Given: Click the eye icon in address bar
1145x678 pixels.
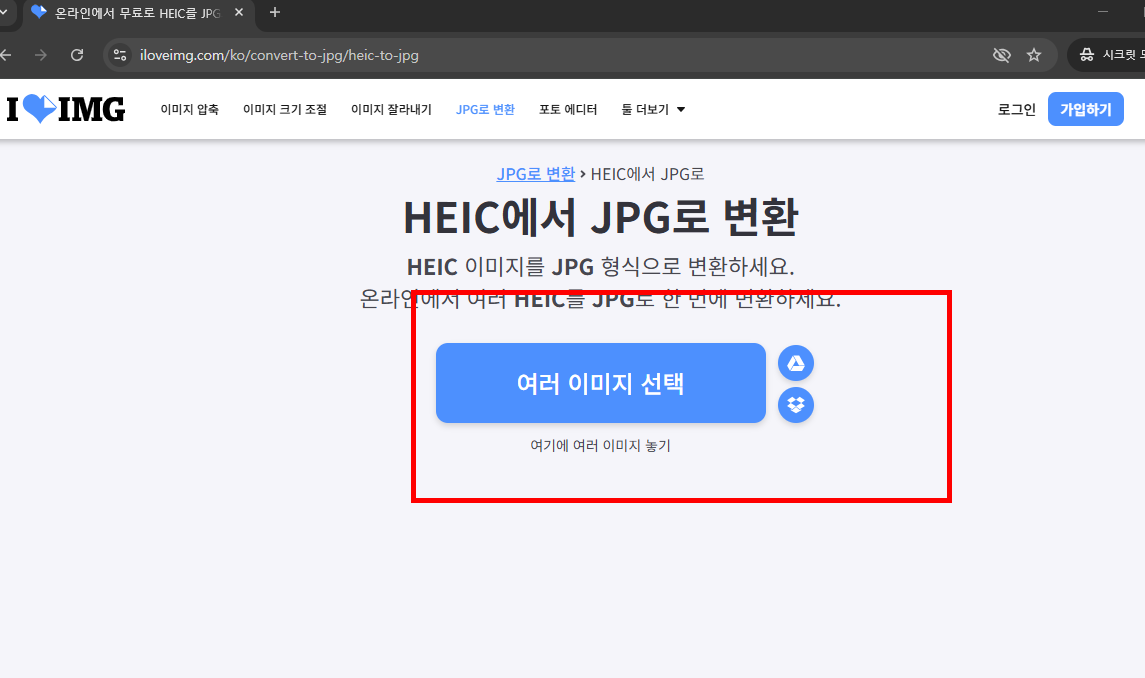Looking at the screenshot, I should click(x=1001, y=56).
